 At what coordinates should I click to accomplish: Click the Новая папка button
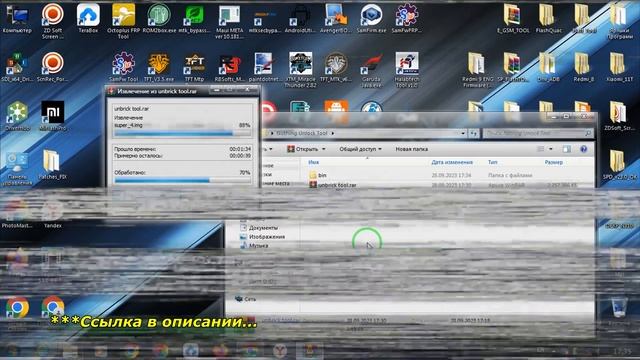point(411,149)
